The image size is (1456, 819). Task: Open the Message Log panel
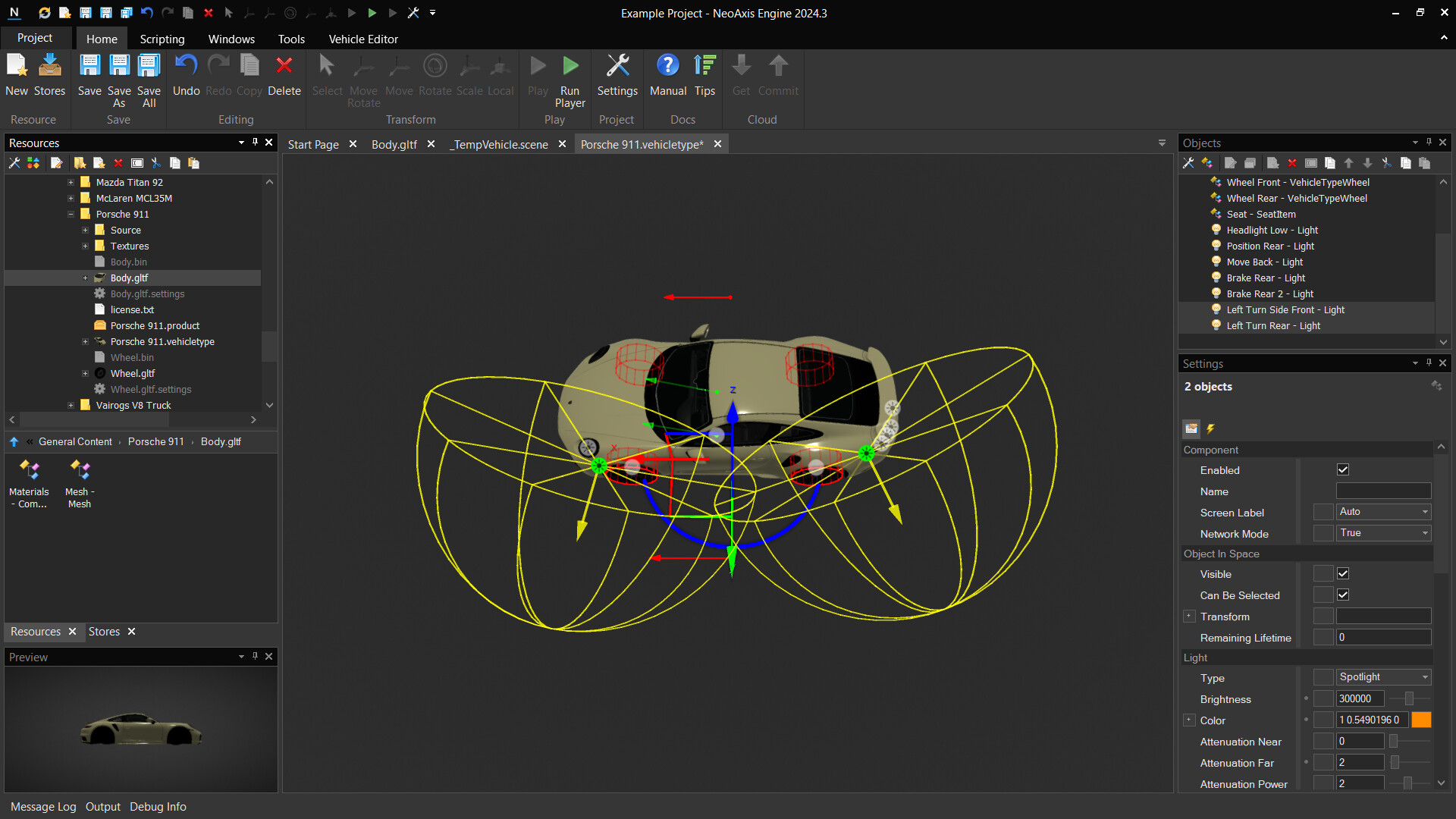(43, 807)
